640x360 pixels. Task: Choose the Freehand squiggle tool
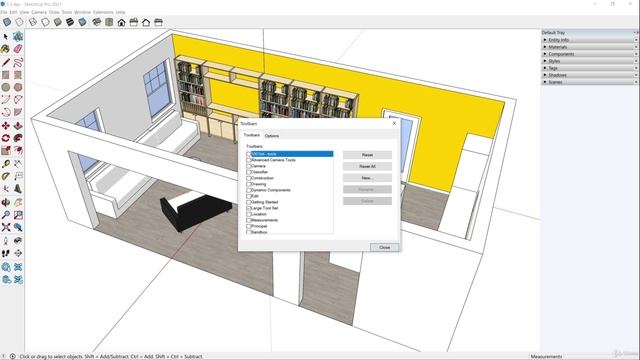(18, 62)
